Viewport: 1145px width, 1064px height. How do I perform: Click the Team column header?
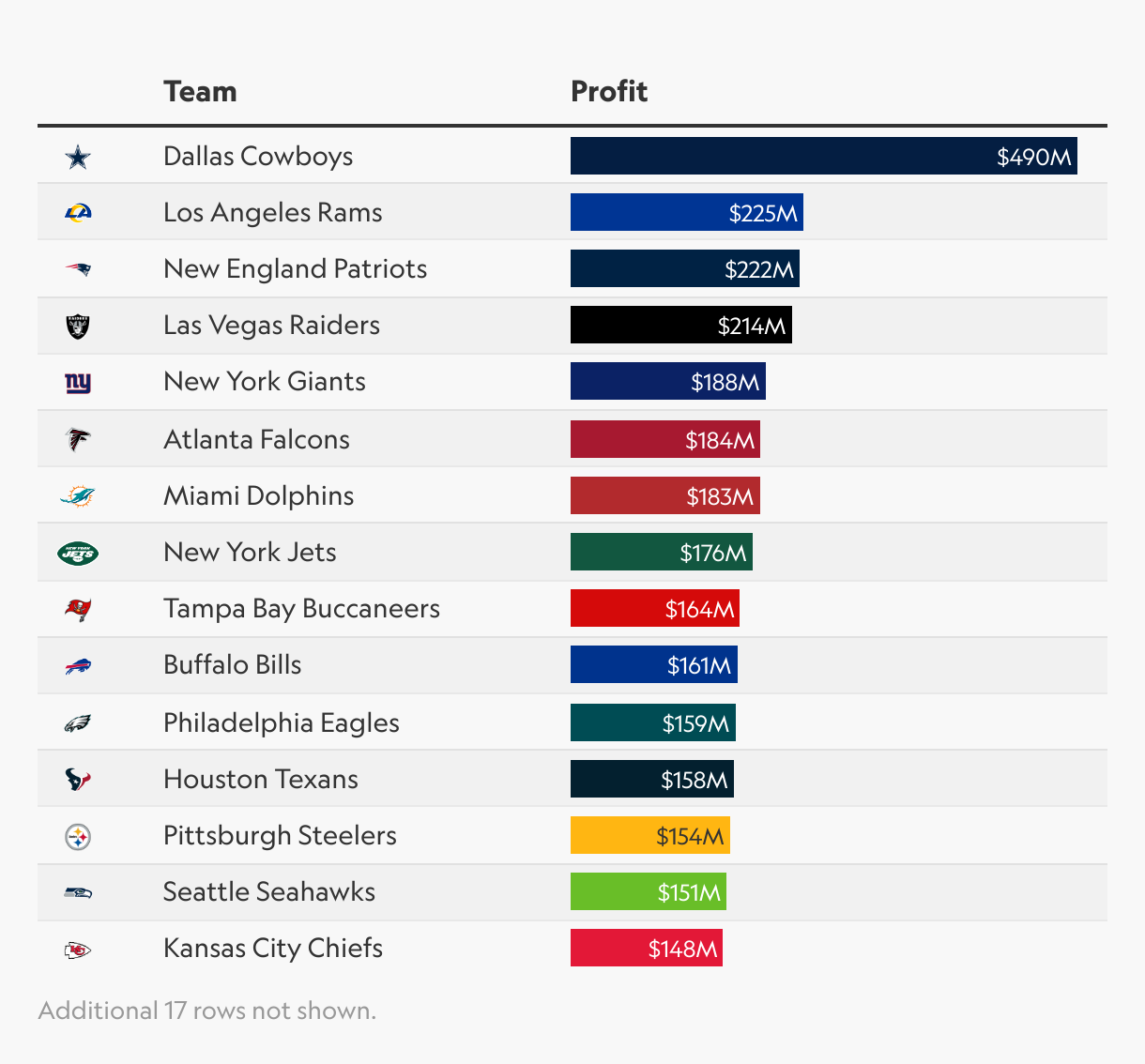[x=200, y=91]
